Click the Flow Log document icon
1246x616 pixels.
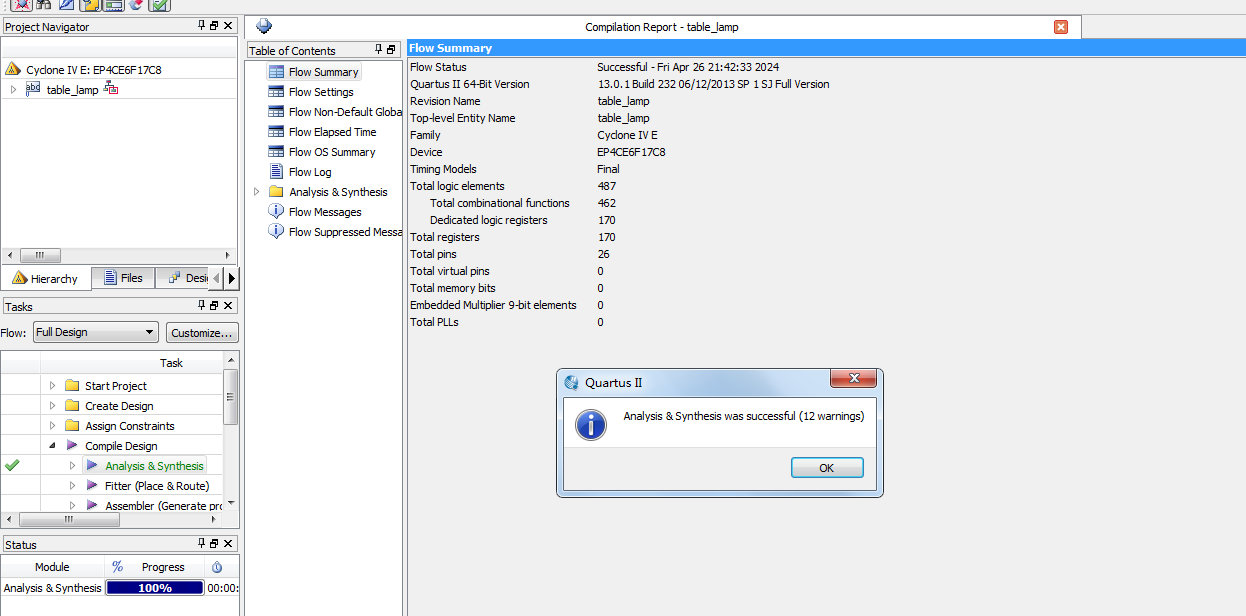(x=276, y=172)
